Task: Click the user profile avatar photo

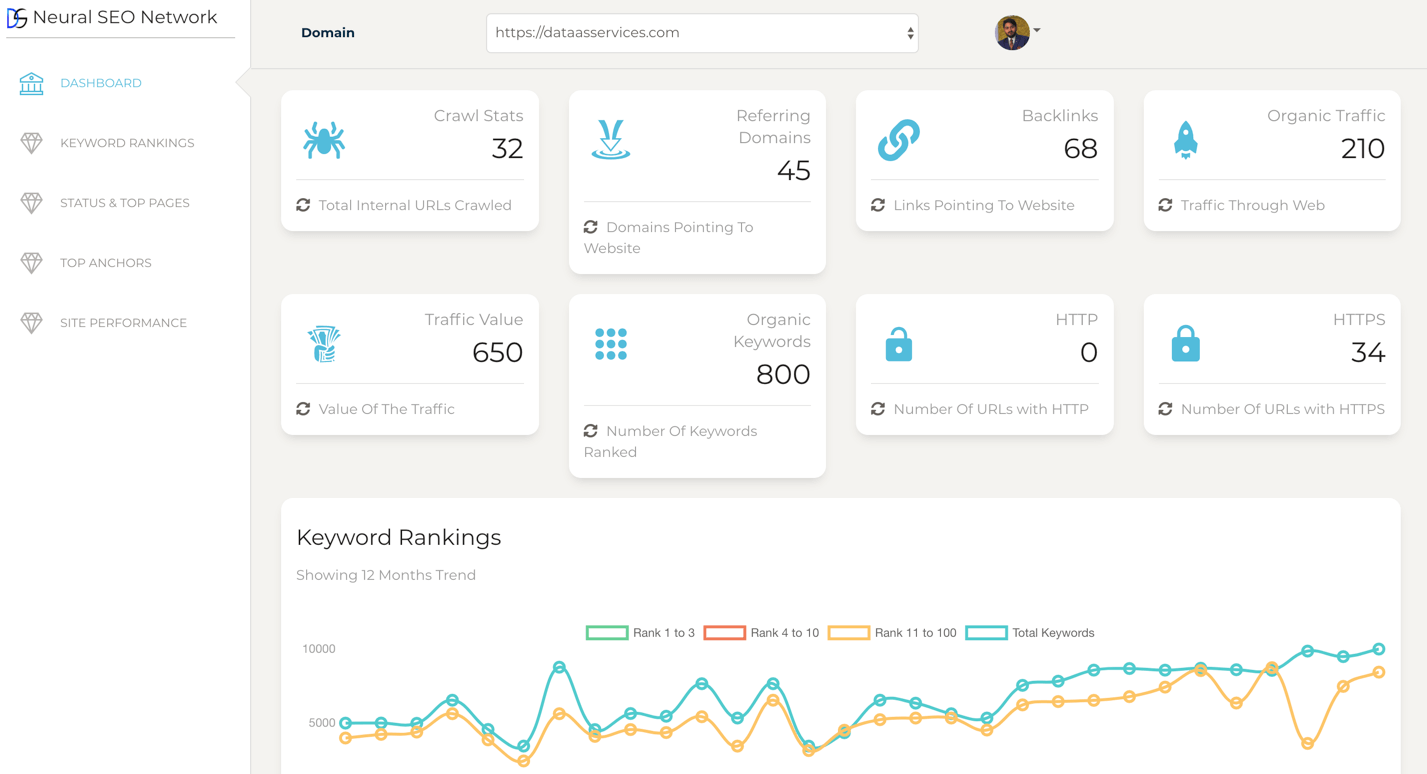Action: point(1012,33)
